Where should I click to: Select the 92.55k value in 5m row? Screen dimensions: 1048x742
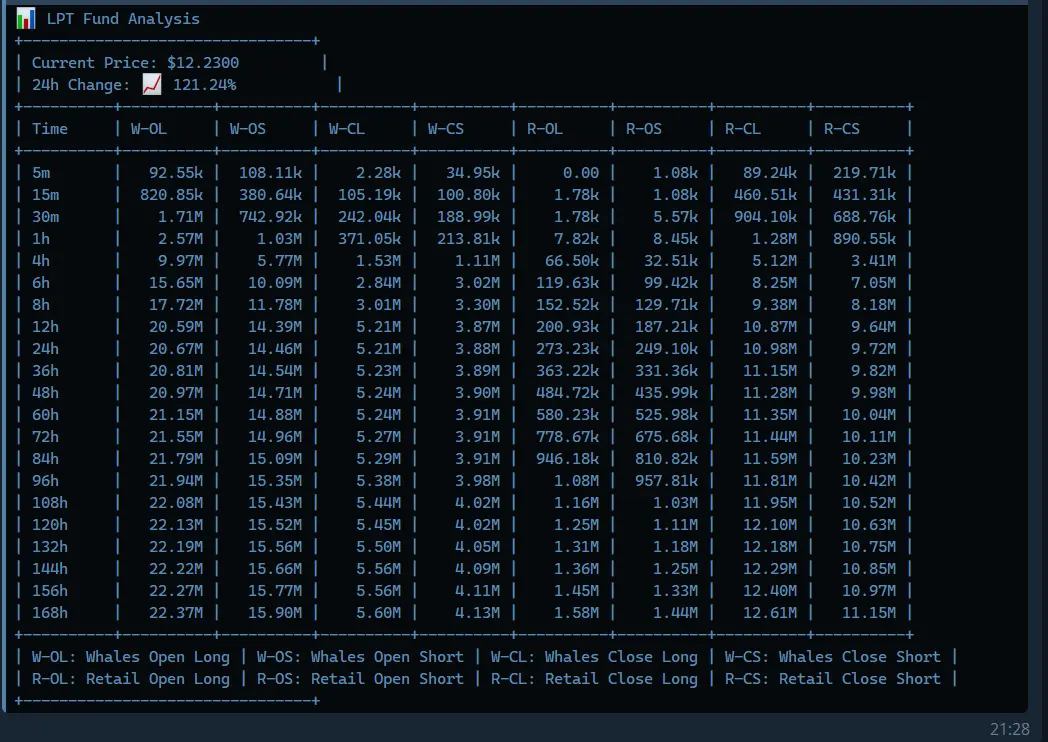coord(176,173)
